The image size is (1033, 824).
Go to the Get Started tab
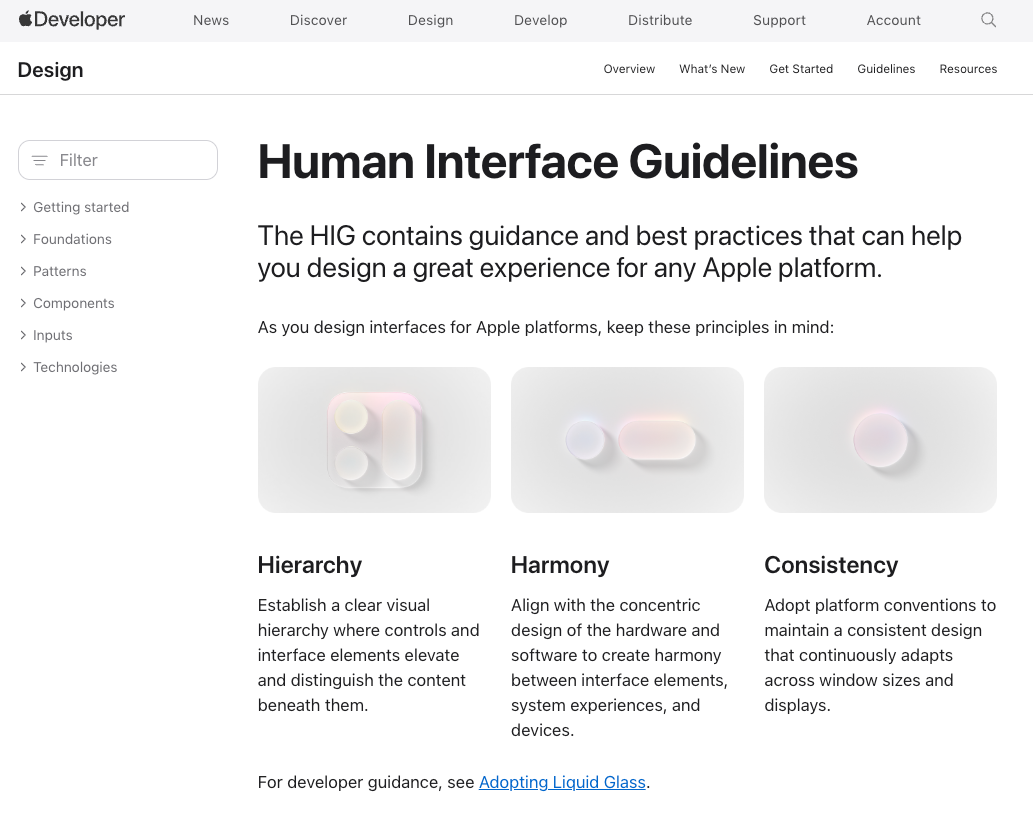coord(801,69)
